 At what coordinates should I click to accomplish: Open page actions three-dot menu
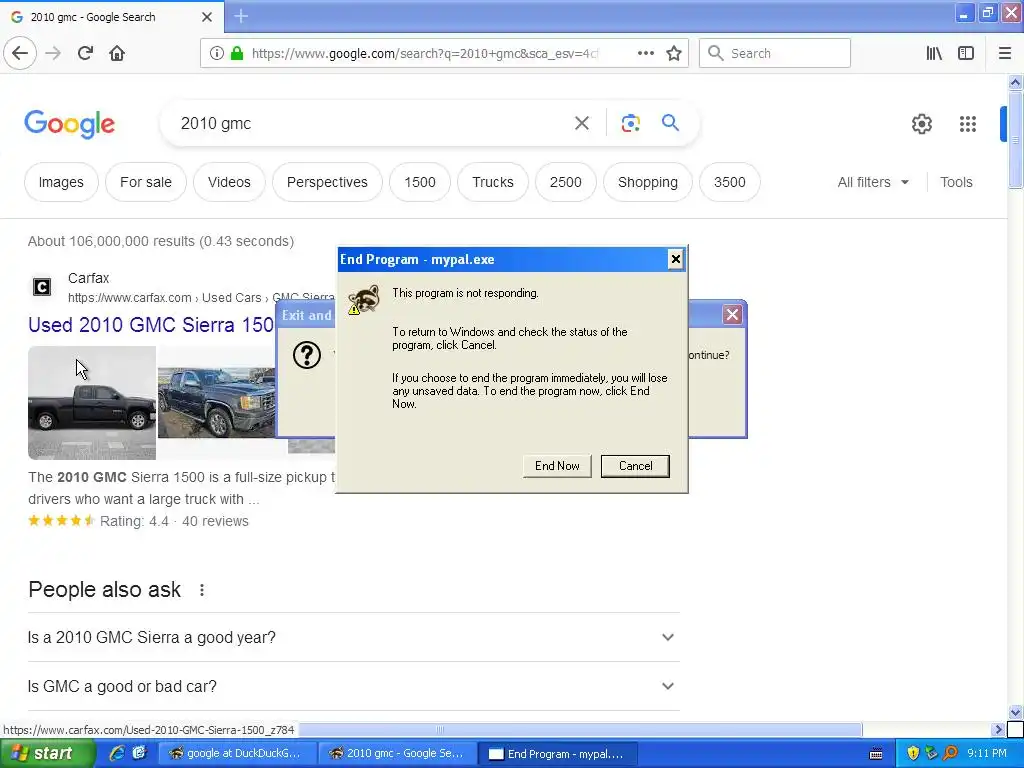645,53
